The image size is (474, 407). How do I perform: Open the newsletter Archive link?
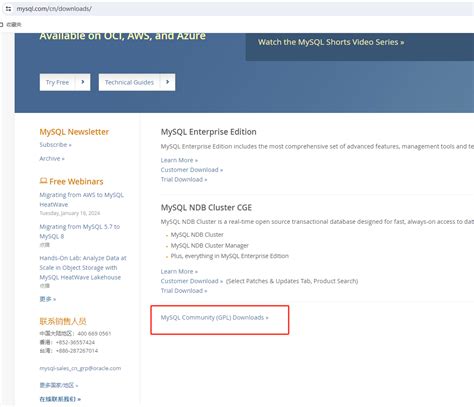(52, 159)
